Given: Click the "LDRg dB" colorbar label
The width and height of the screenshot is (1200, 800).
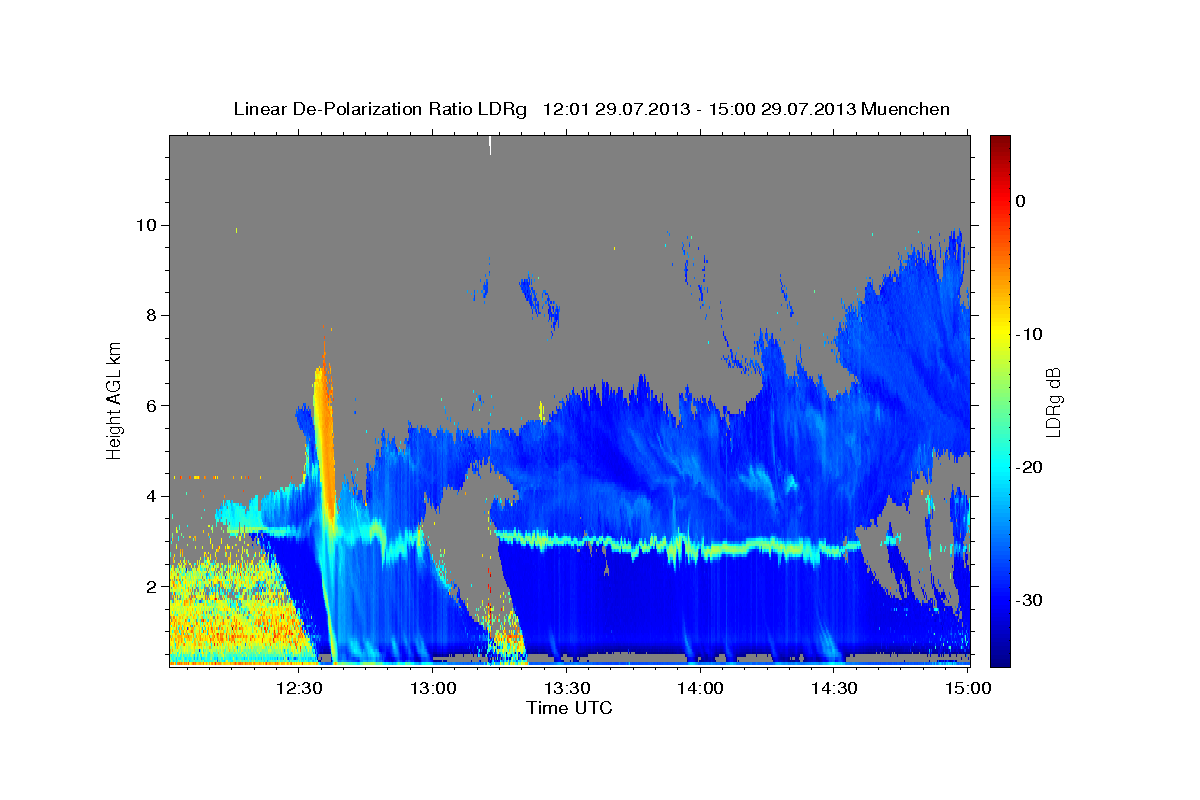Looking at the screenshot, I should (x=1052, y=402).
